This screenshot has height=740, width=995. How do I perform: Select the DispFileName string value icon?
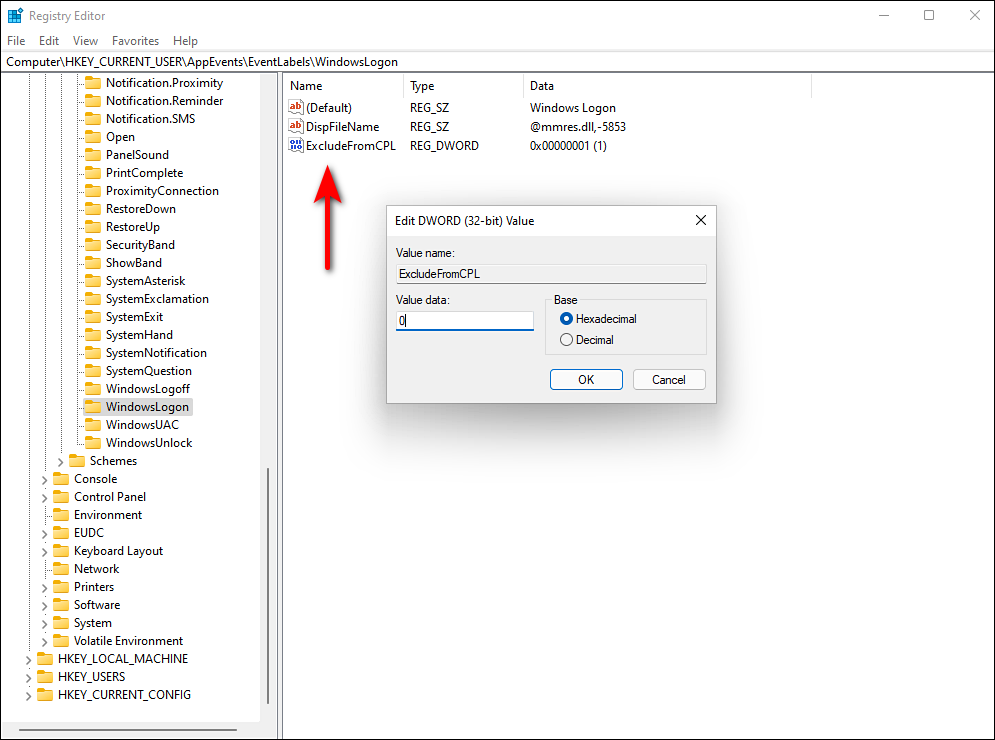[296, 126]
